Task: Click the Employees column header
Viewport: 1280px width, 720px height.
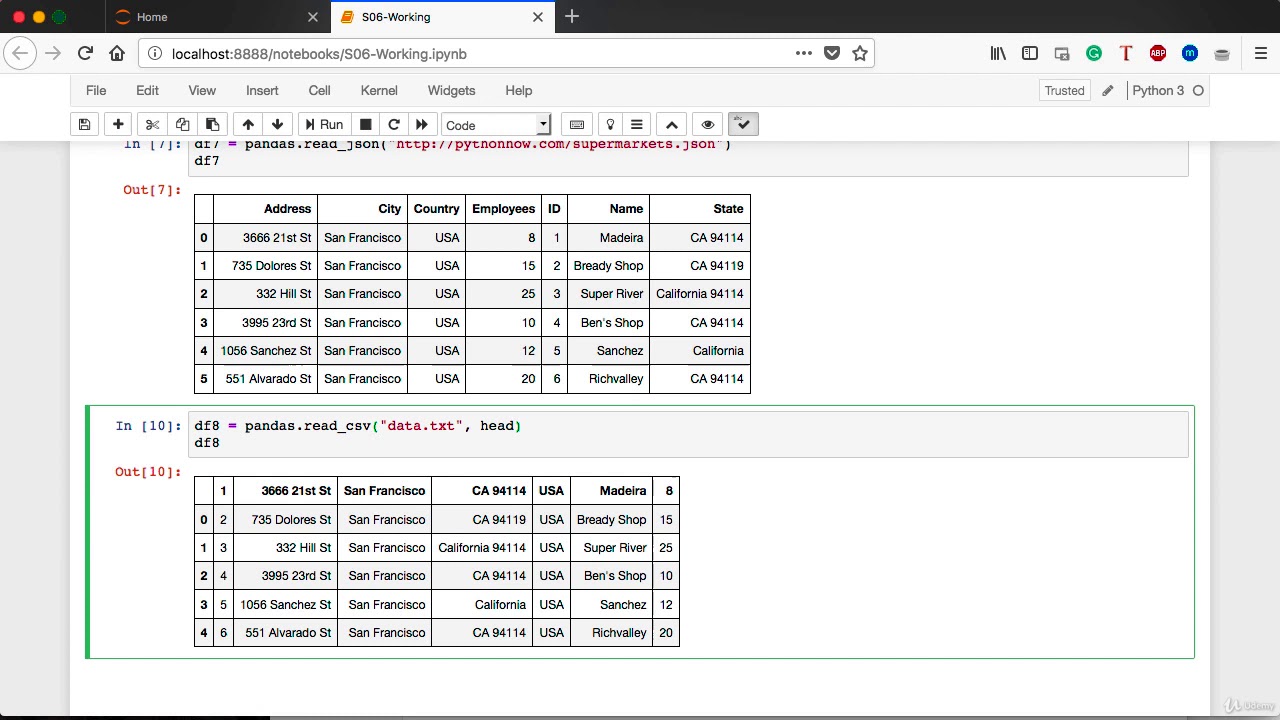Action: pyautogui.click(x=503, y=209)
